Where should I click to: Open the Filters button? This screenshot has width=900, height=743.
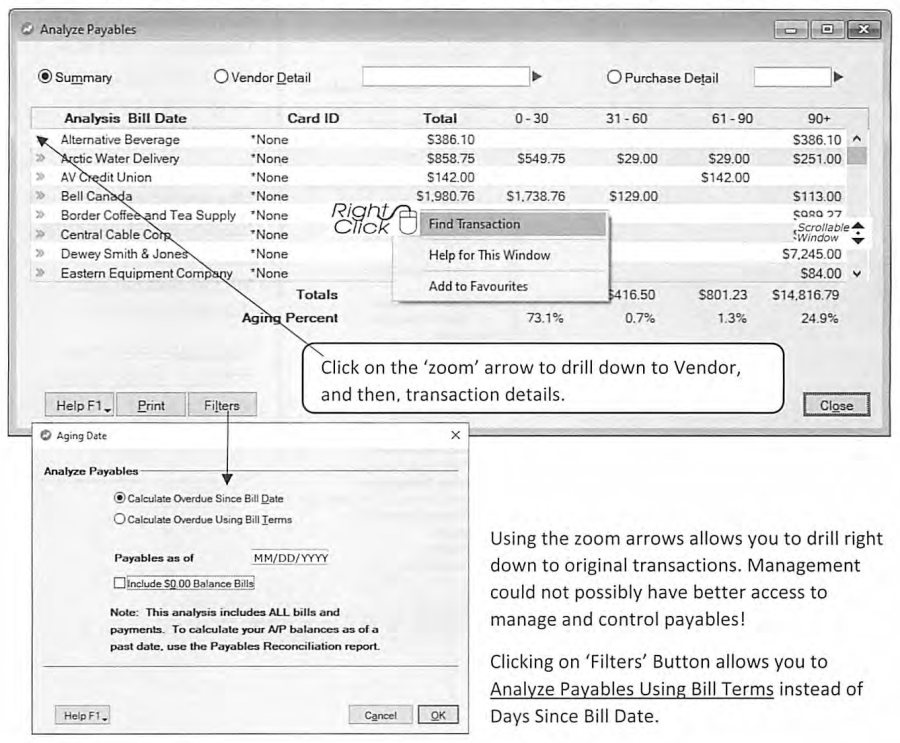(x=222, y=405)
